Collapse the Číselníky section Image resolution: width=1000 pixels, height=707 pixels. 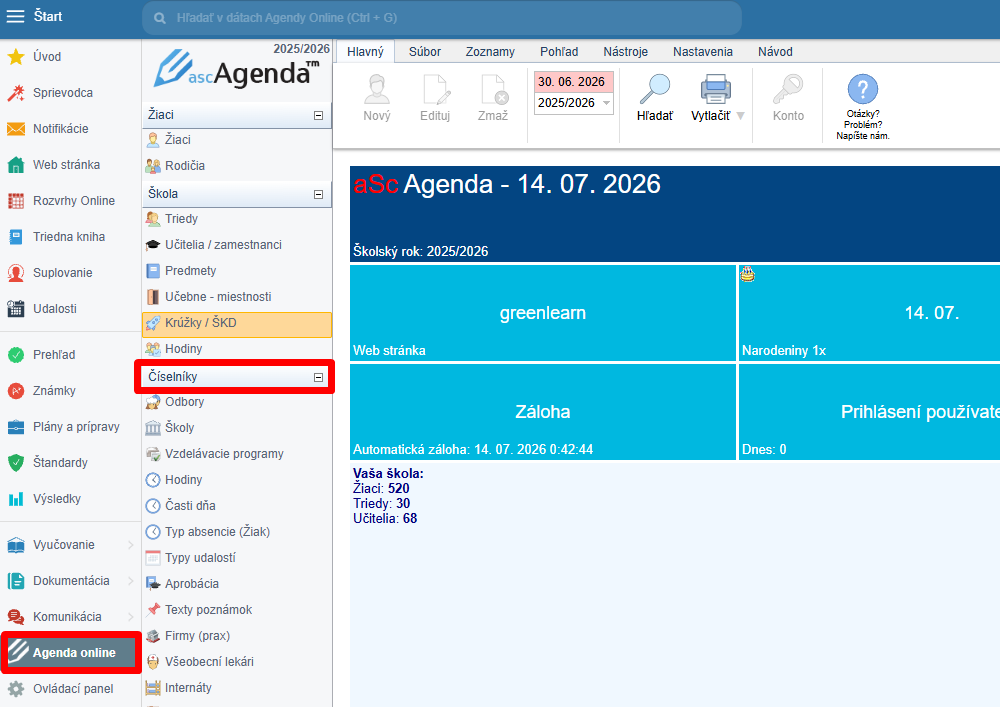tap(318, 377)
